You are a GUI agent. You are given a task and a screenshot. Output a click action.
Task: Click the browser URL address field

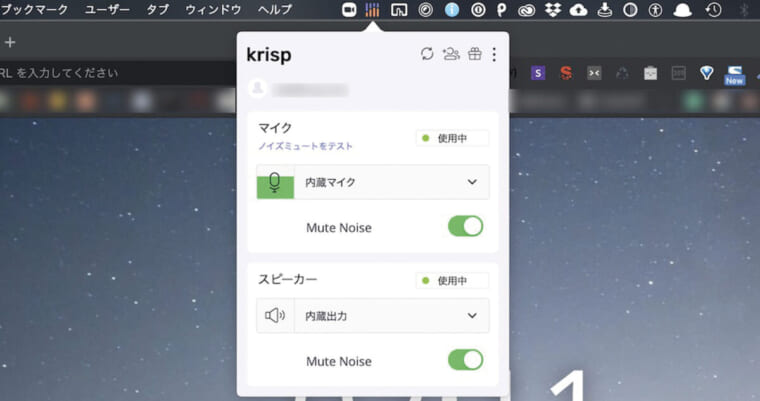click(x=116, y=73)
